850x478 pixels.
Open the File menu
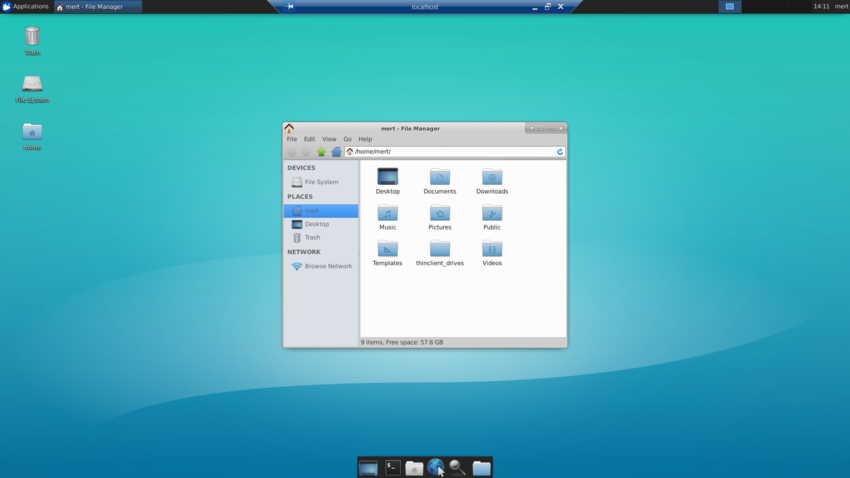(x=292, y=139)
